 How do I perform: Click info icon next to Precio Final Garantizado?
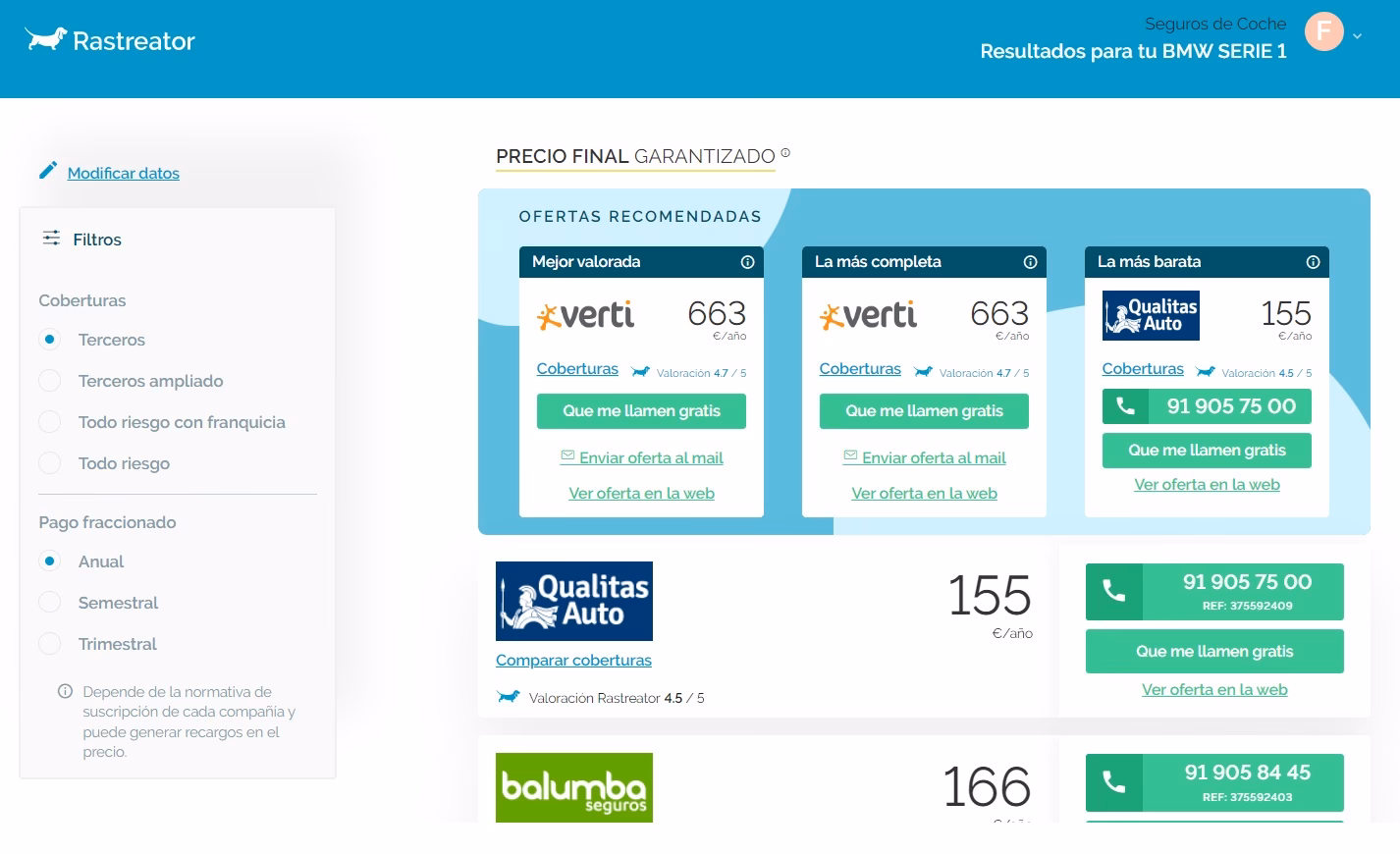(x=785, y=153)
